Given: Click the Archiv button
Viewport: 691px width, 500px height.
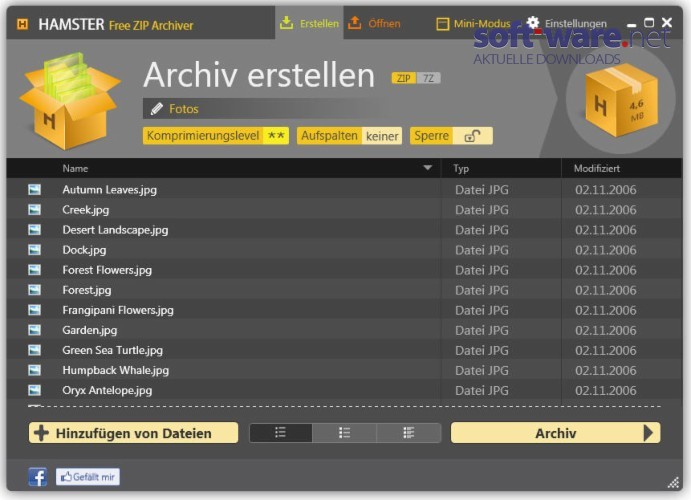Looking at the screenshot, I should pos(555,433).
